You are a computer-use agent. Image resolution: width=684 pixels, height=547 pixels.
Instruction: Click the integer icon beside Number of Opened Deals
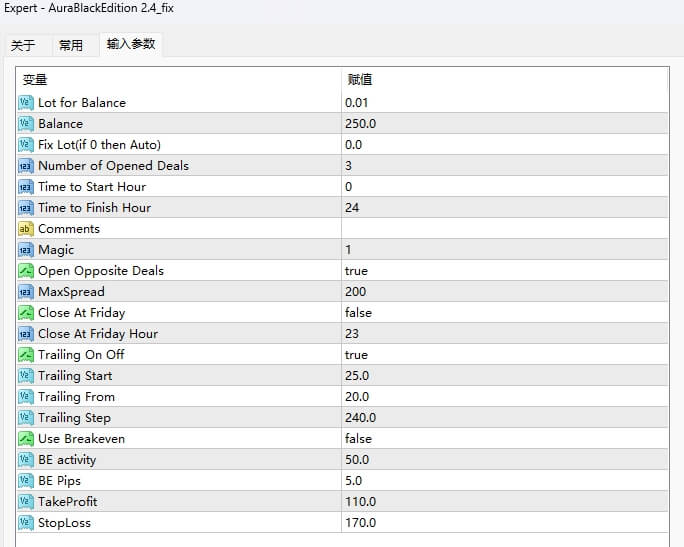pos(26,166)
